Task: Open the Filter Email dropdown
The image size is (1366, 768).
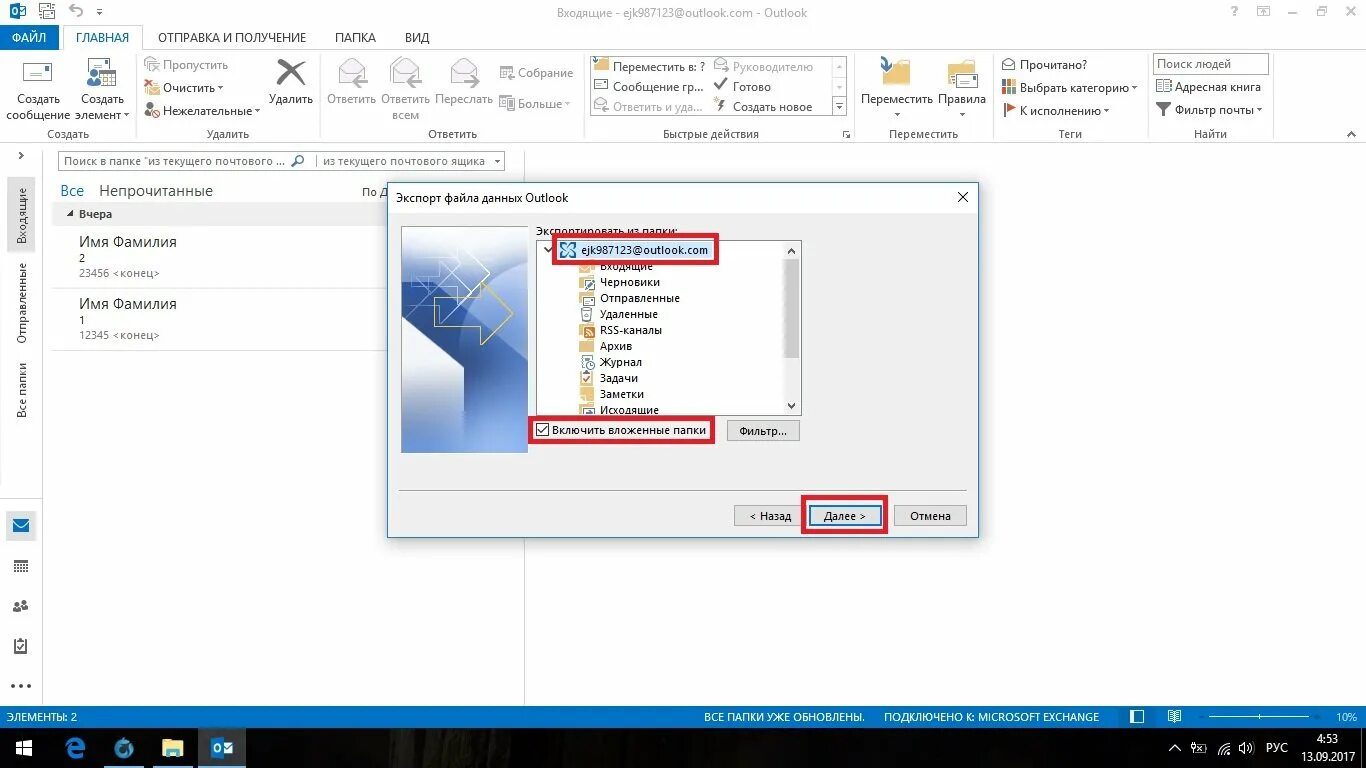Action: 1210,110
